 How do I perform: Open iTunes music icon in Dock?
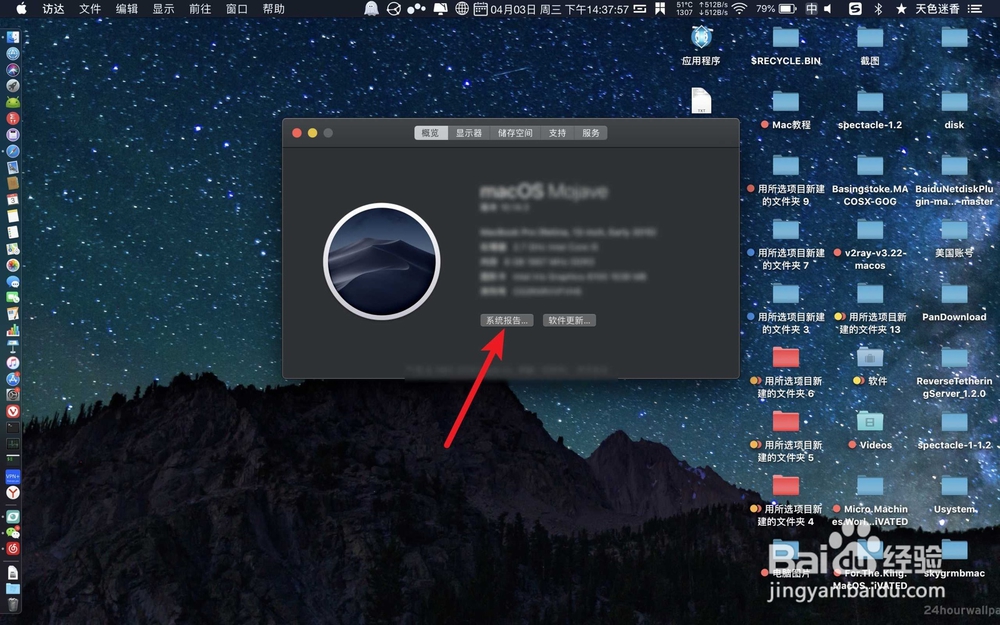[13, 362]
